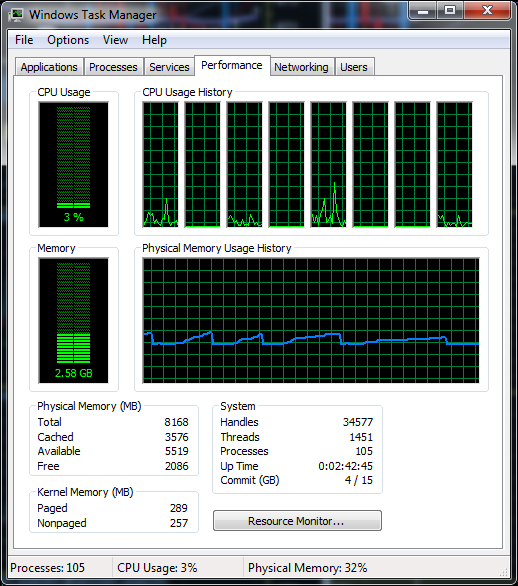Click the Up Time value 0:02:42:45
The height and width of the screenshot is (586, 518).
pos(345,466)
